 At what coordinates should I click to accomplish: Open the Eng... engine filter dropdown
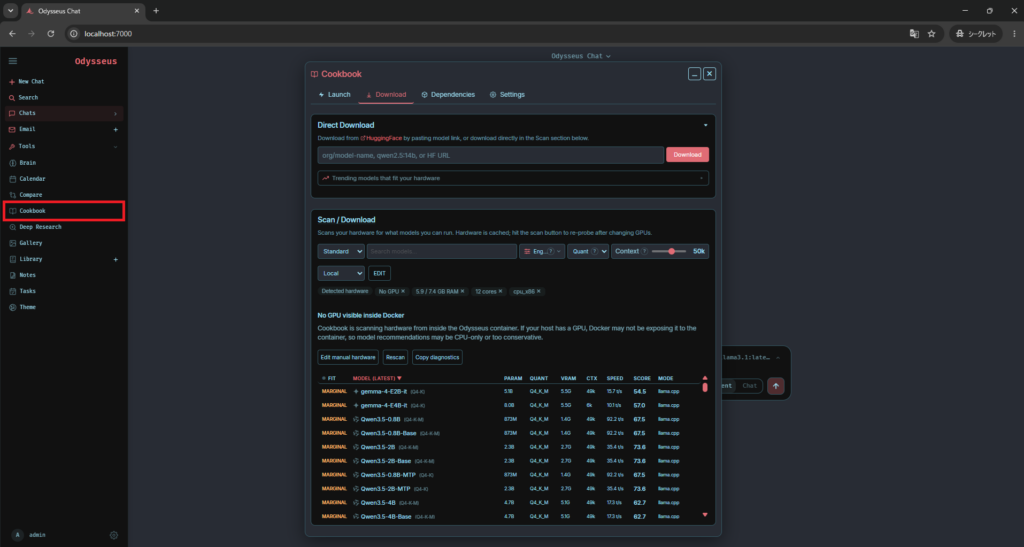click(x=541, y=251)
